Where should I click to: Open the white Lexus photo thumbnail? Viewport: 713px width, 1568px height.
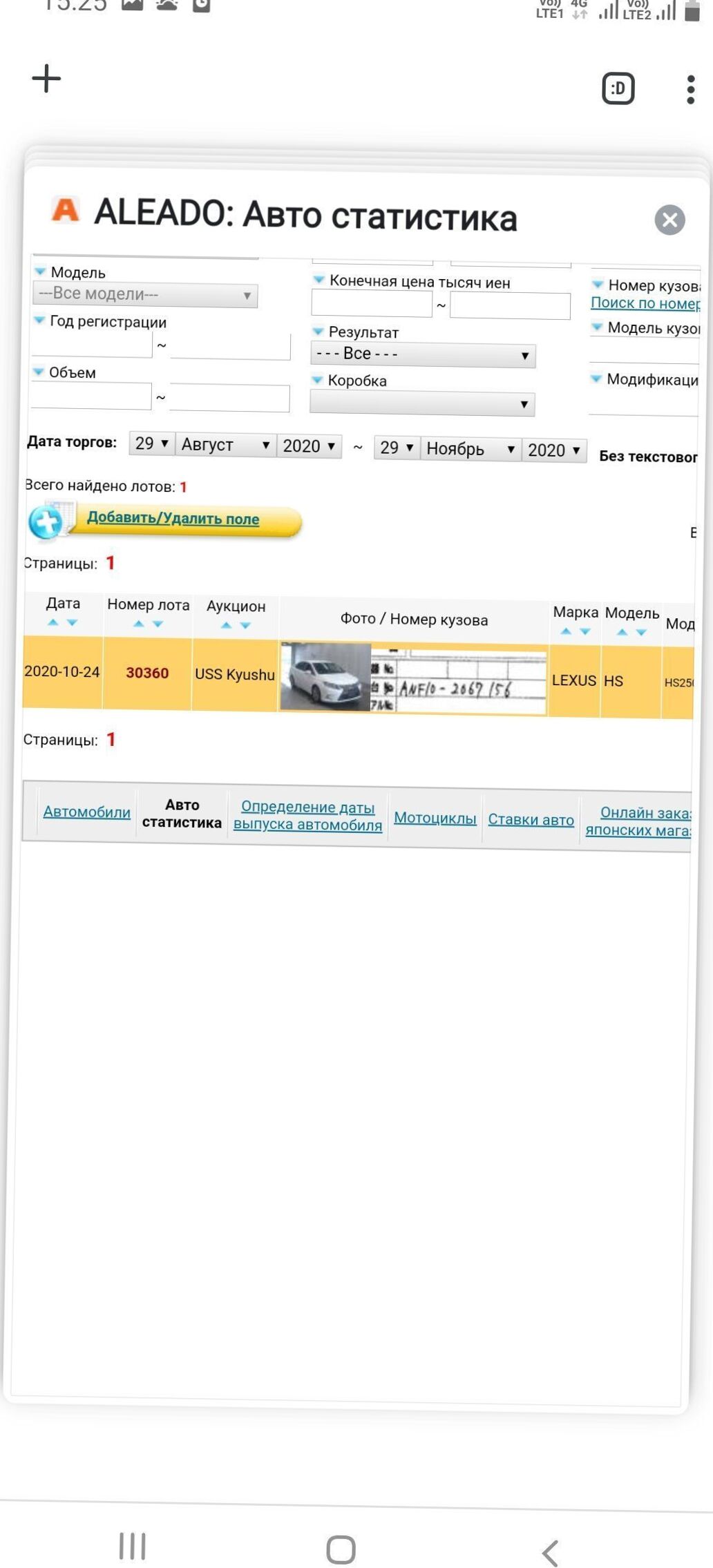[325, 676]
